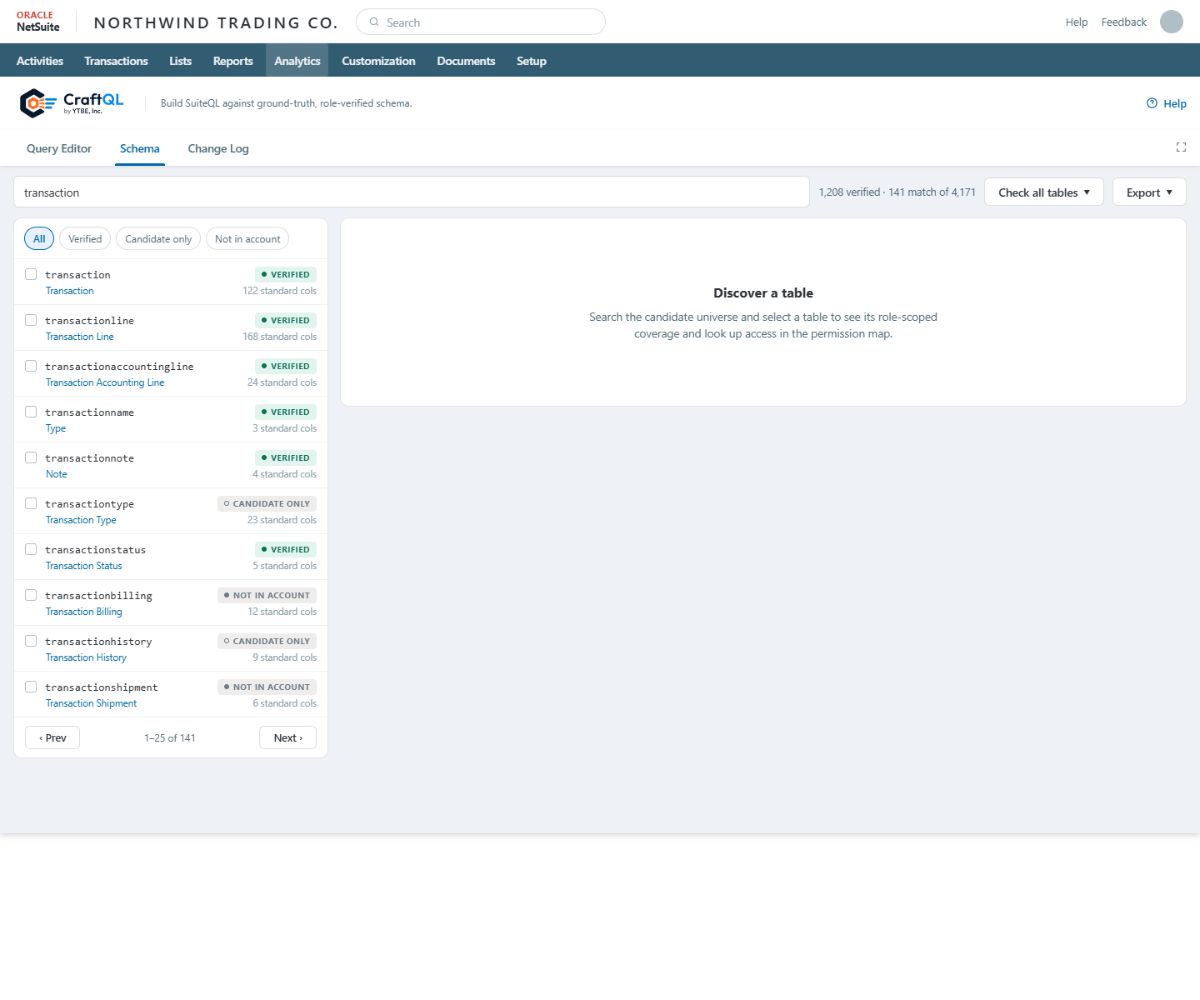Click the user avatar circle
Viewport: 1200px width, 1000px height.
(1171, 22)
